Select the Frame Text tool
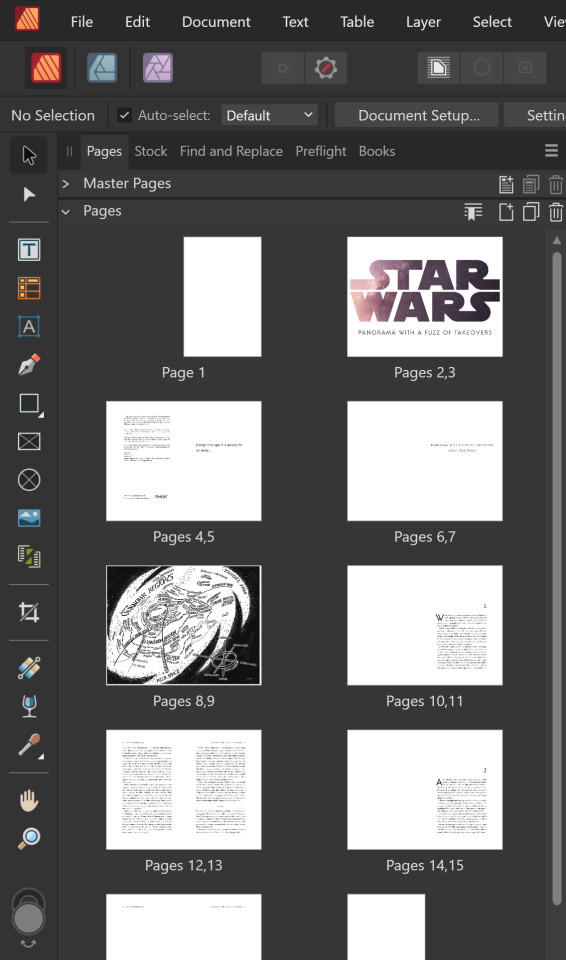 click(29, 250)
